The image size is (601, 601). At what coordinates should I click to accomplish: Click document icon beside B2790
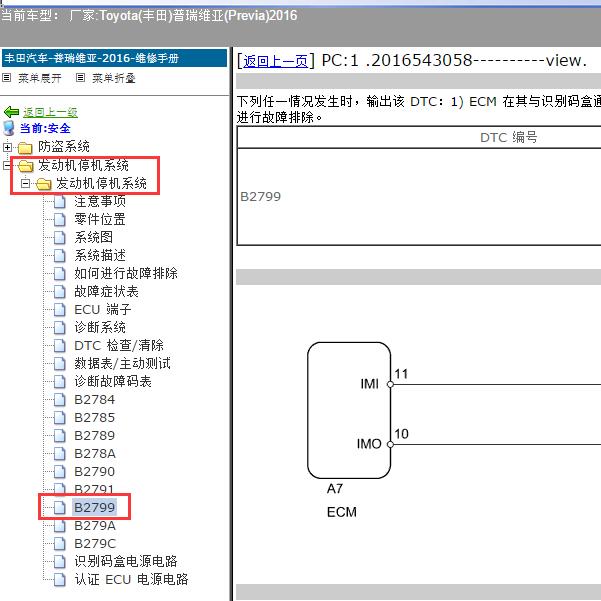pos(59,471)
